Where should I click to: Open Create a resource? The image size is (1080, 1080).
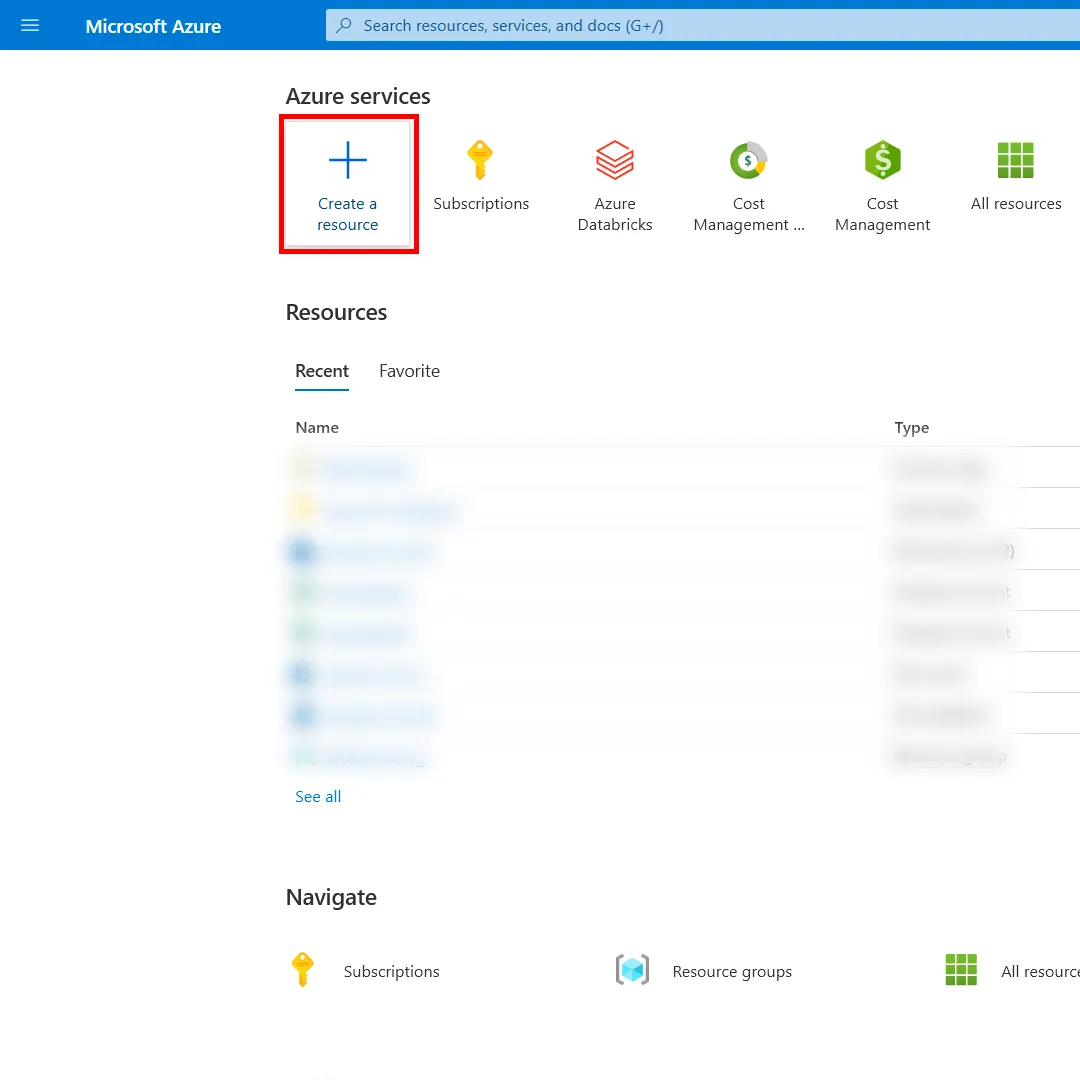tap(347, 183)
